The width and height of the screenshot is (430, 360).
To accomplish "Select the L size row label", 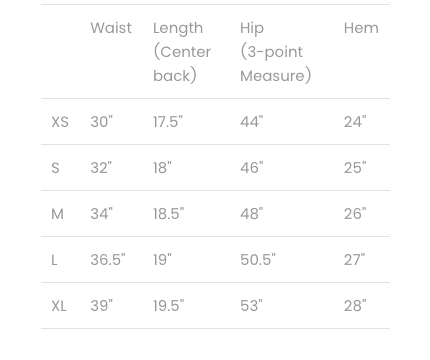I will pyautogui.click(x=54, y=260).
